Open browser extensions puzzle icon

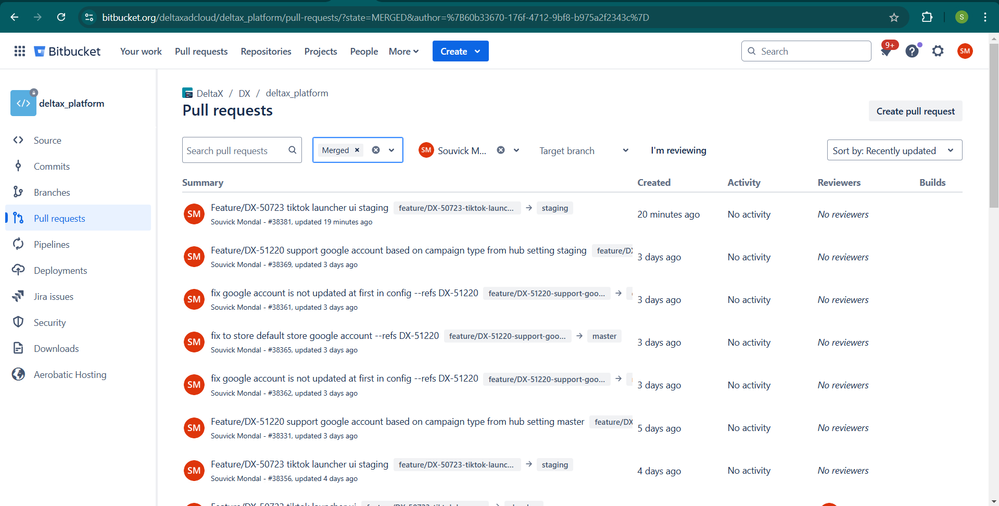[x=927, y=17]
